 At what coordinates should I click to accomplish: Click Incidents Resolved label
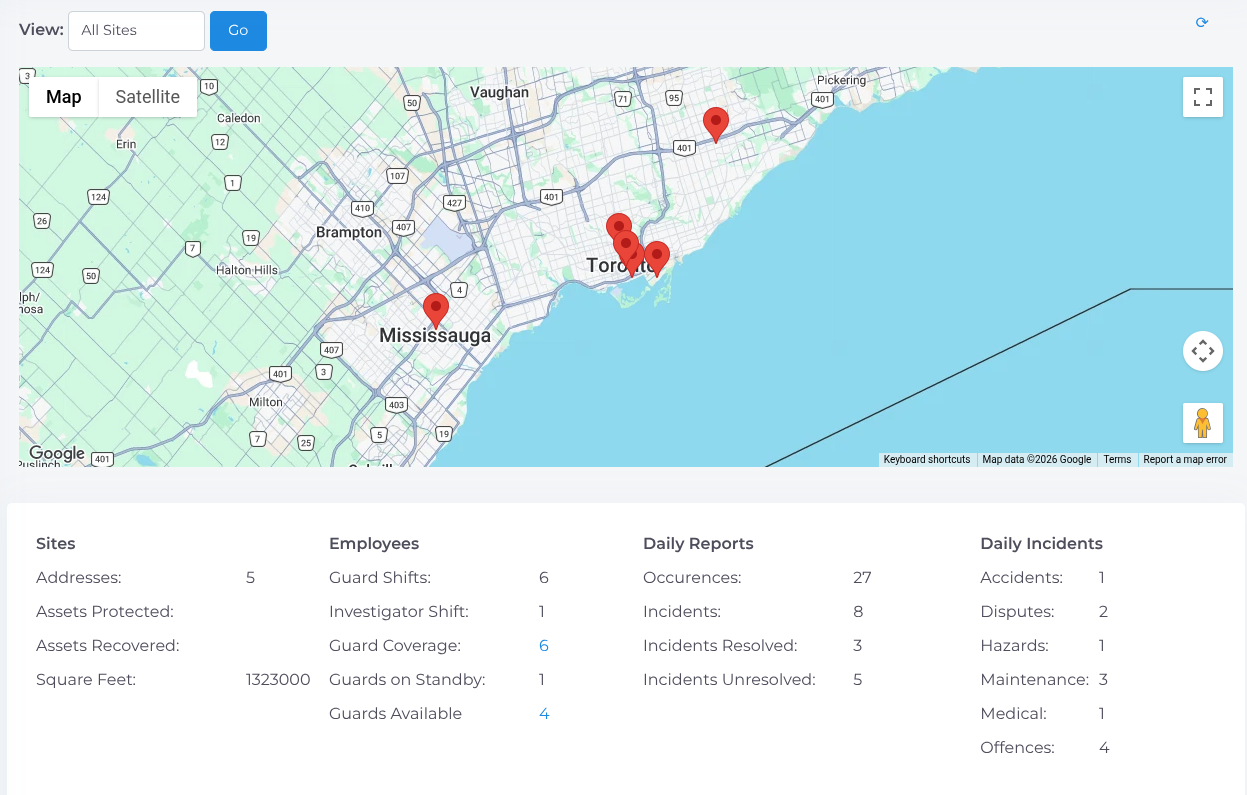pos(720,646)
